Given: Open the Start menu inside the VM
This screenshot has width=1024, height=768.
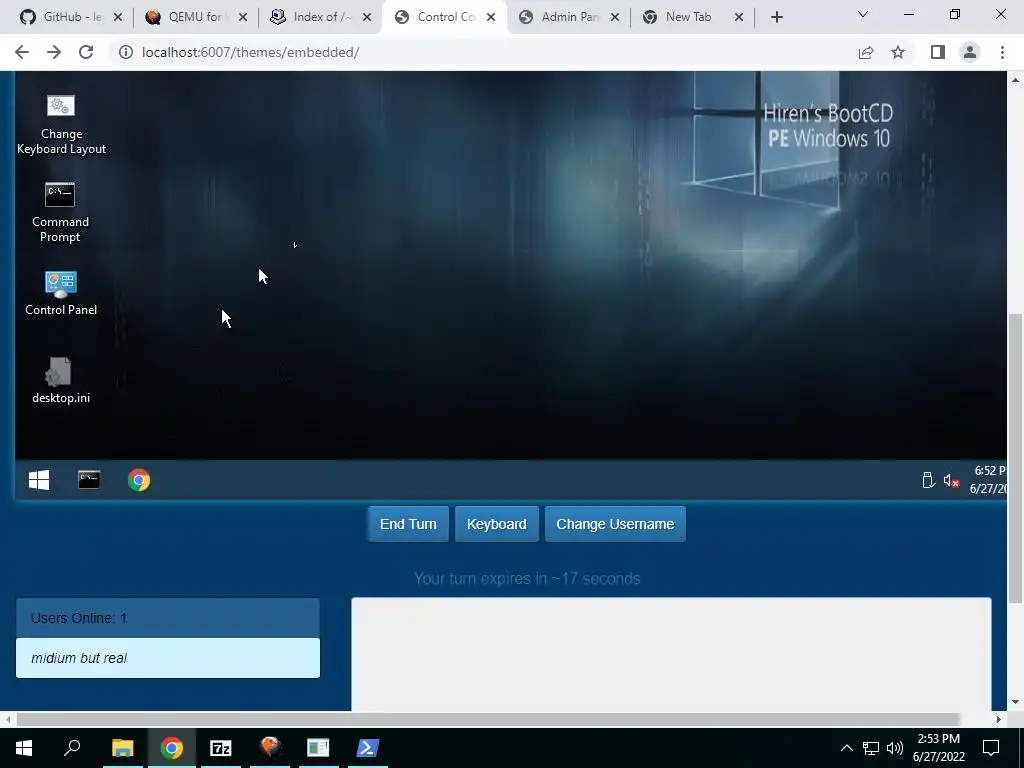Looking at the screenshot, I should tap(39, 481).
